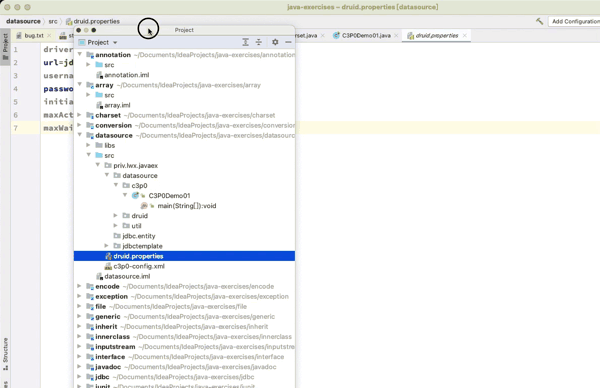Click the Build hammer icon
This screenshot has width=600, height=388.
pos(540,21)
